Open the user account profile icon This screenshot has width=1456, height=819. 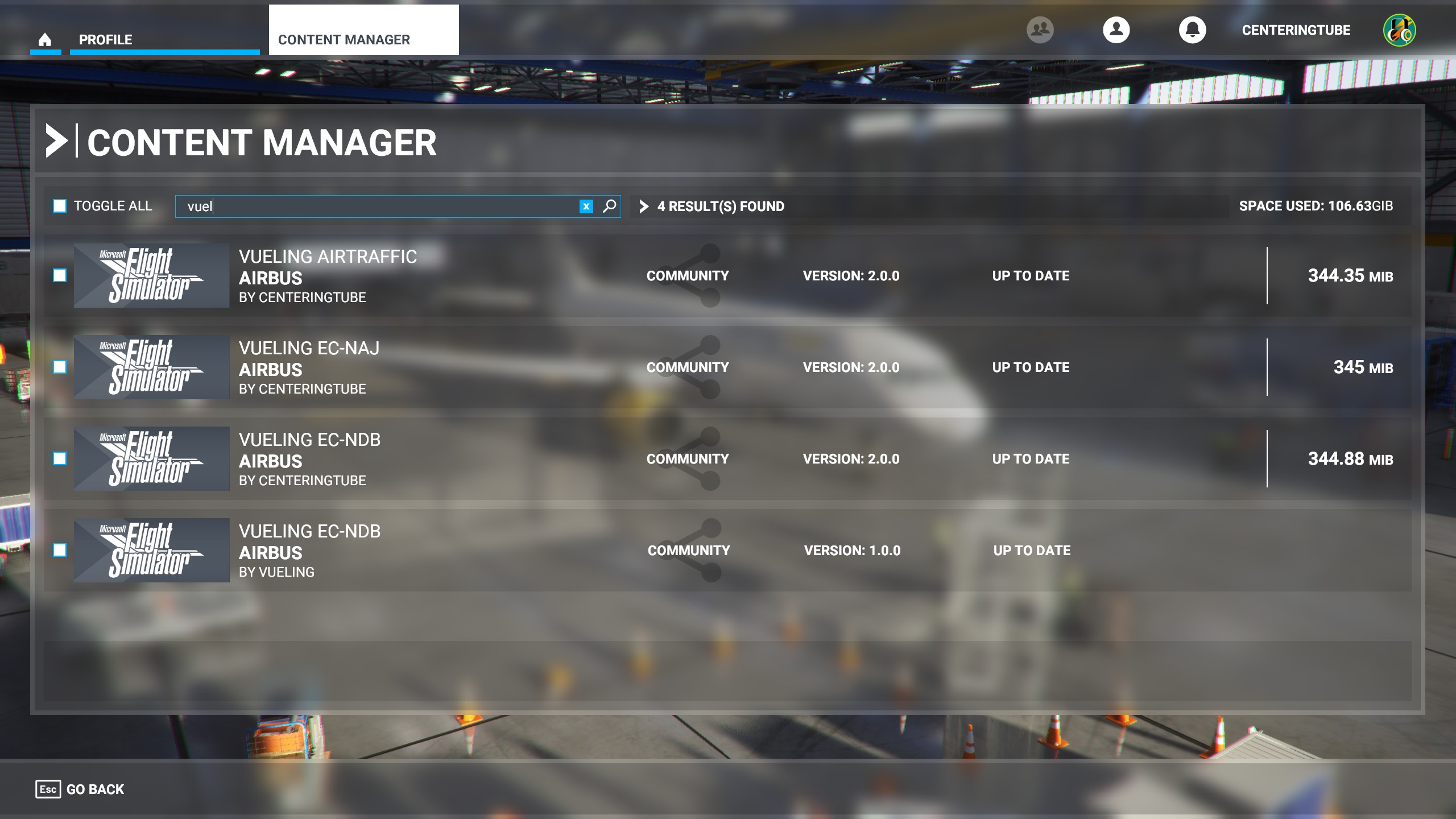coord(1116,30)
